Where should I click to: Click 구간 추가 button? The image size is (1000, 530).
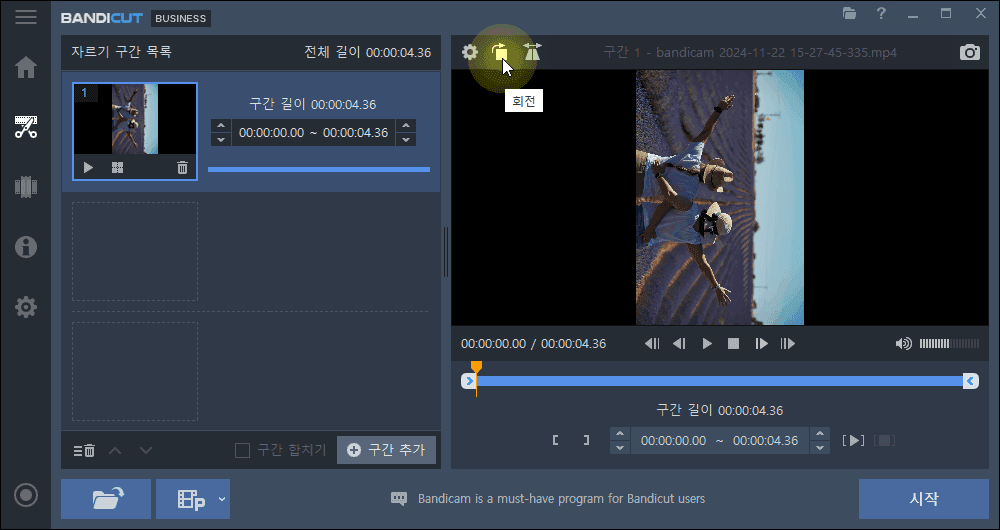(x=386, y=450)
